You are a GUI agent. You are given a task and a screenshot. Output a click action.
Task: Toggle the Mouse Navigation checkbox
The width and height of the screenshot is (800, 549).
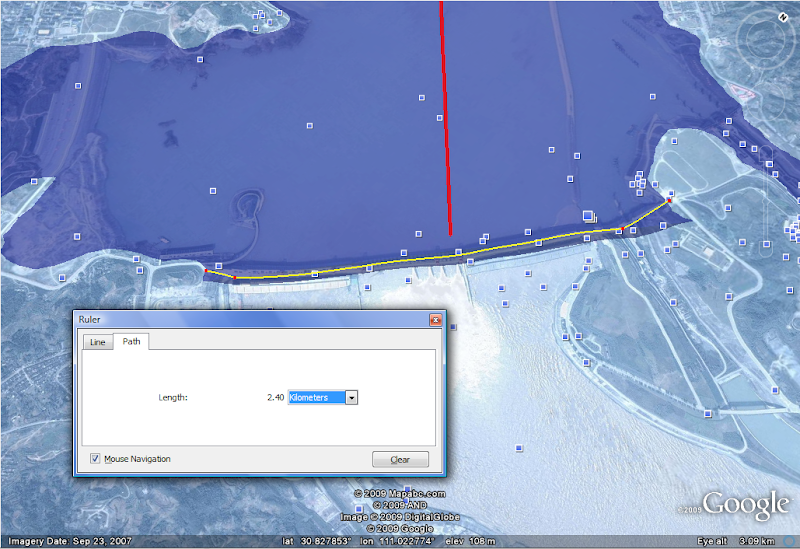point(95,459)
